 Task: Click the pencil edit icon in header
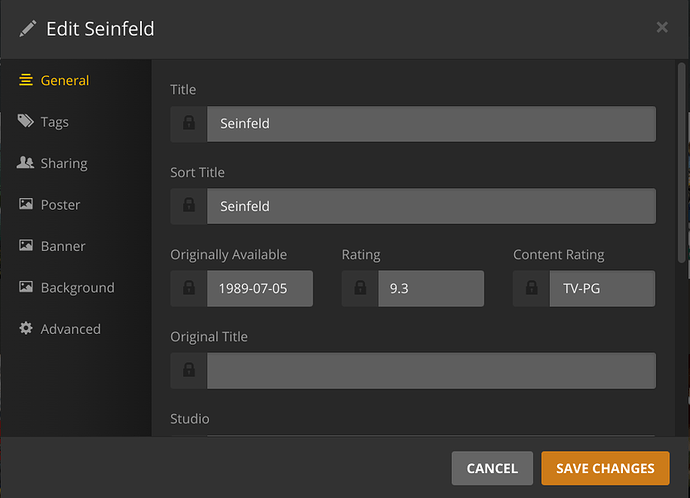click(x=27, y=28)
